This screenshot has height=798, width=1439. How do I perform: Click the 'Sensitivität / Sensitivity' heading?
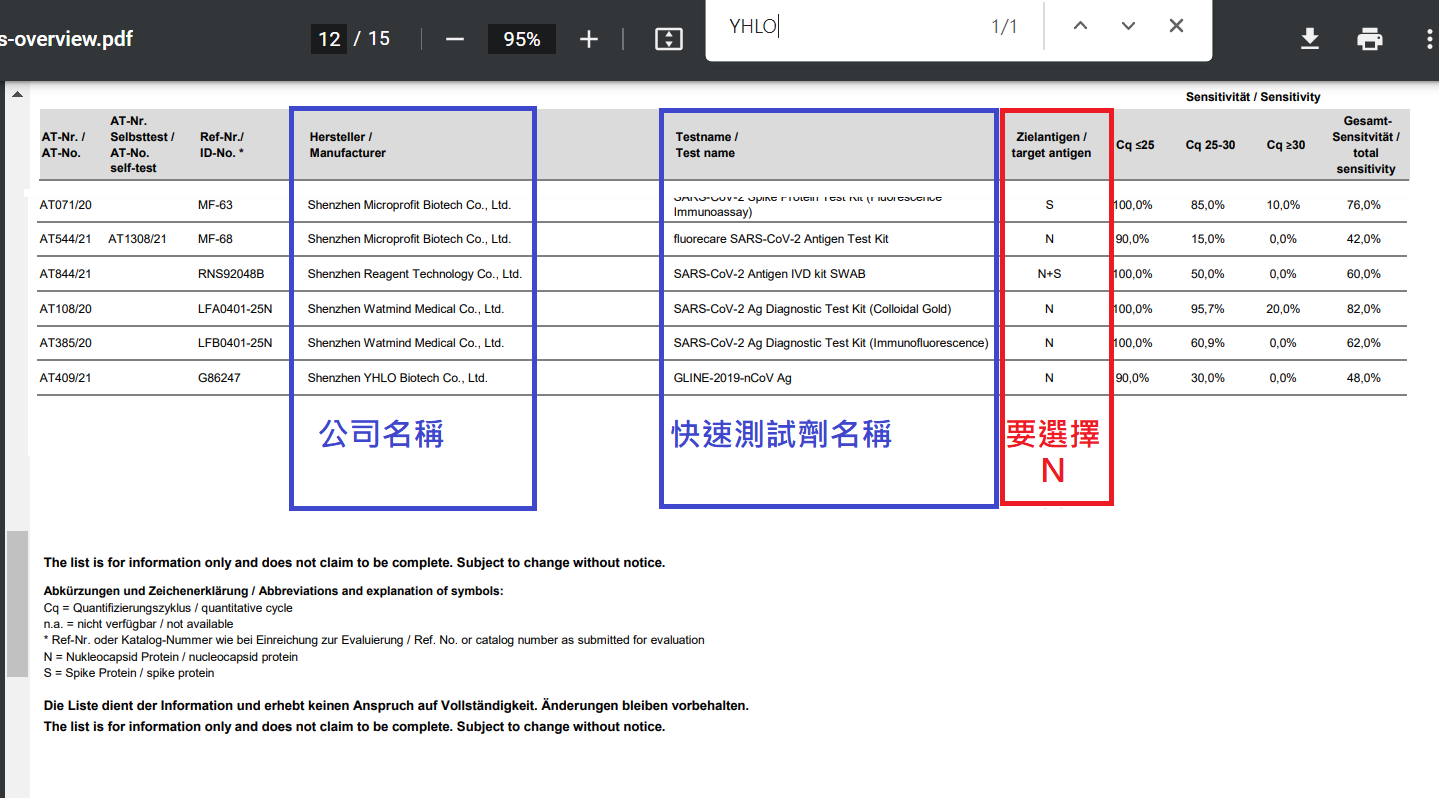[x=1253, y=97]
